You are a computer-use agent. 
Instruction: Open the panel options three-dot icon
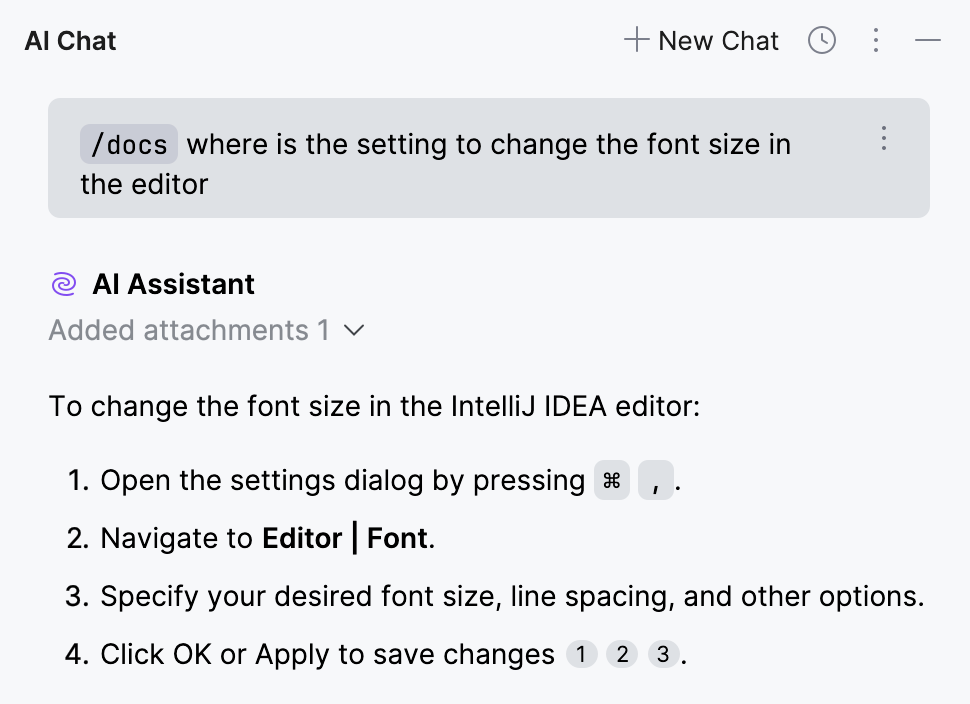[x=876, y=40]
